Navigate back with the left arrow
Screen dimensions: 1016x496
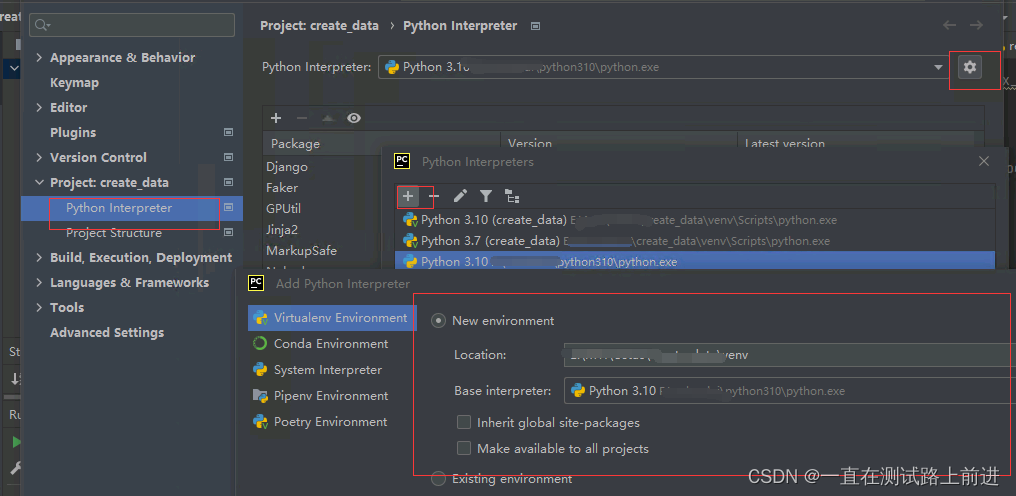pyautogui.click(x=949, y=25)
